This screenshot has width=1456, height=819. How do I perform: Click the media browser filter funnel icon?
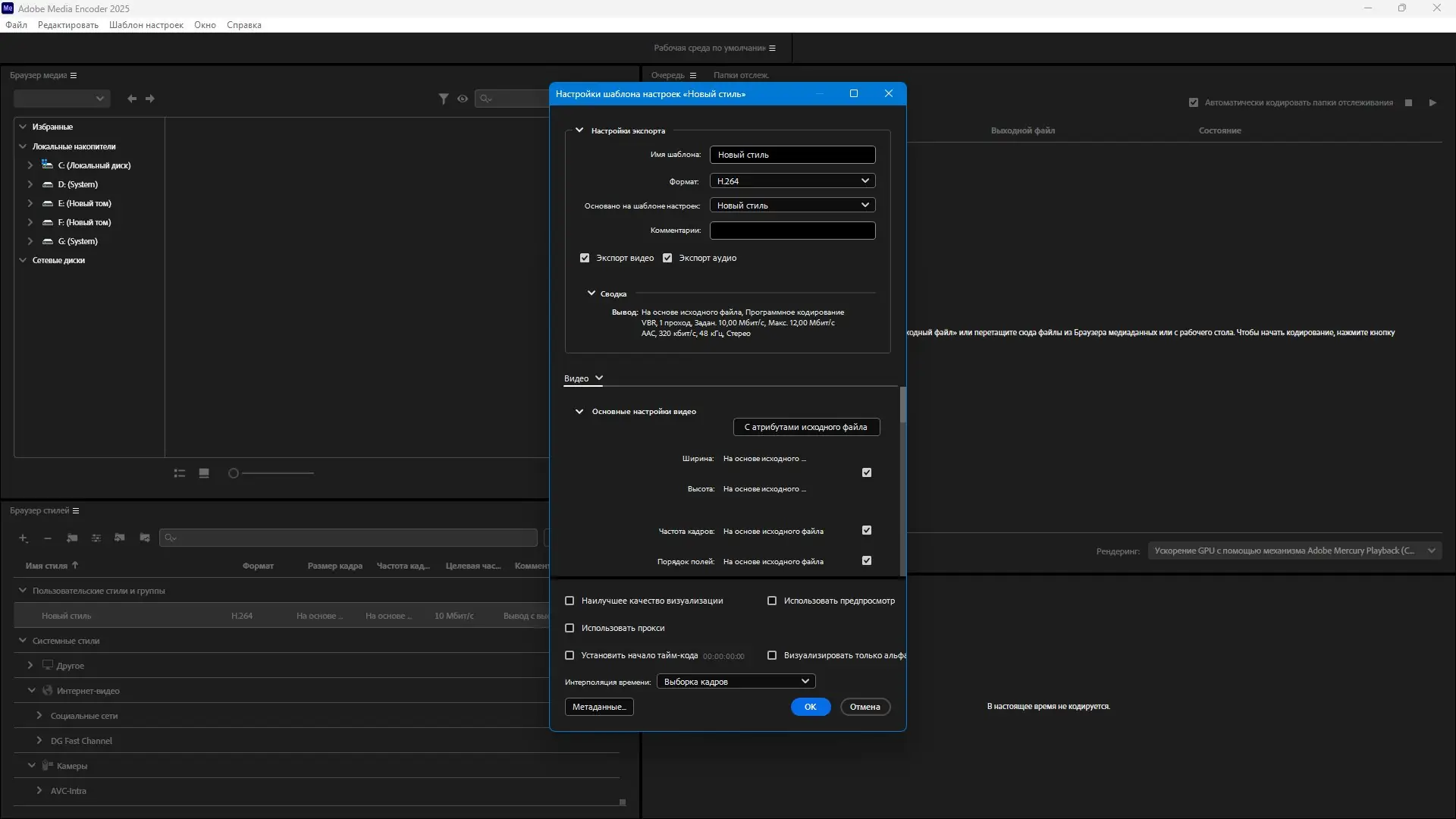point(444,99)
